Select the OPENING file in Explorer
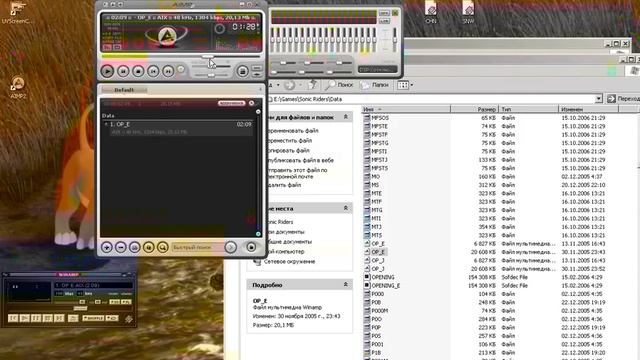This screenshot has width=640, height=360. click(x=383, y=277)
